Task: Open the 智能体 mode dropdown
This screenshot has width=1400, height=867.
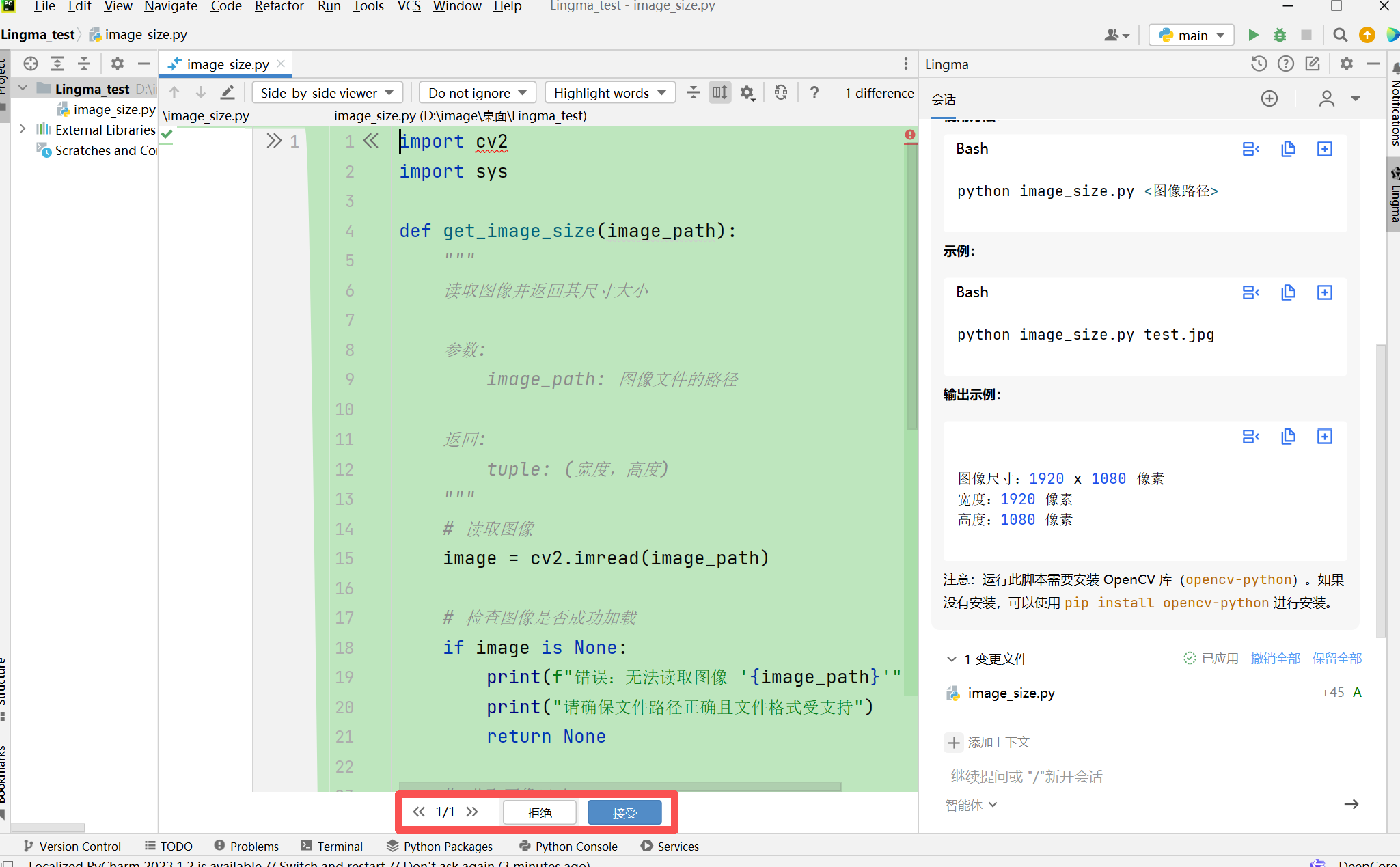Action: tap(972, 806)
